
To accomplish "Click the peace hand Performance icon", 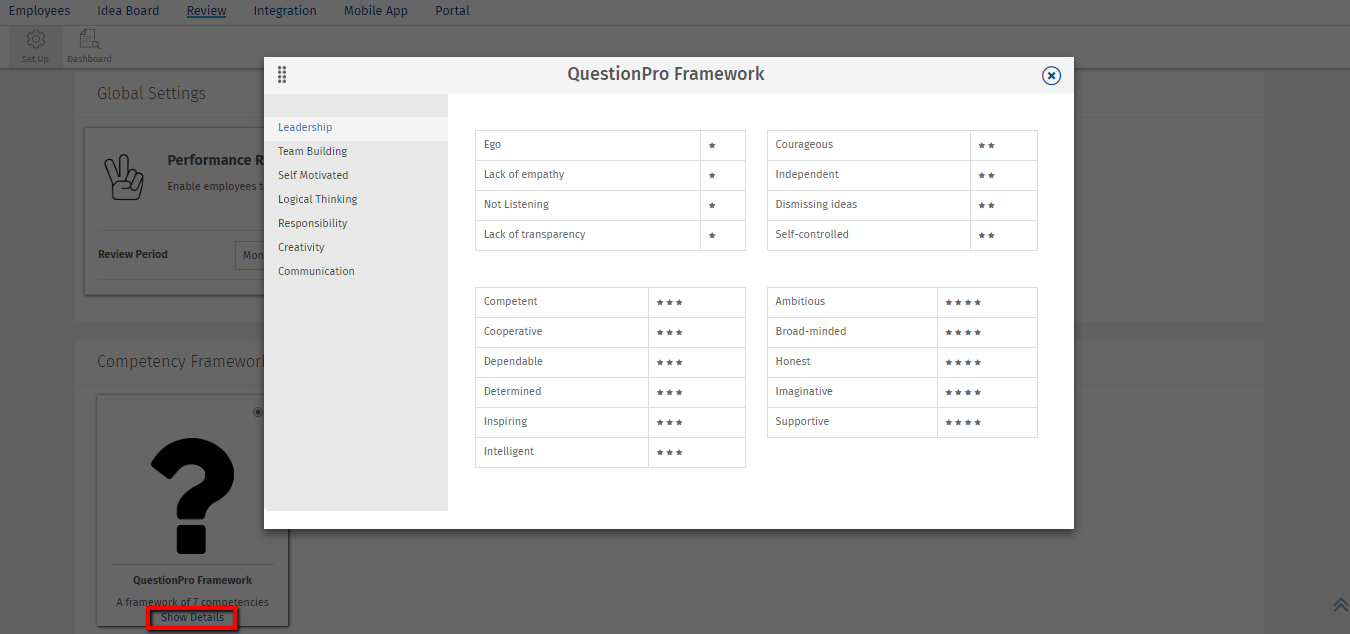I will (125, 176).
